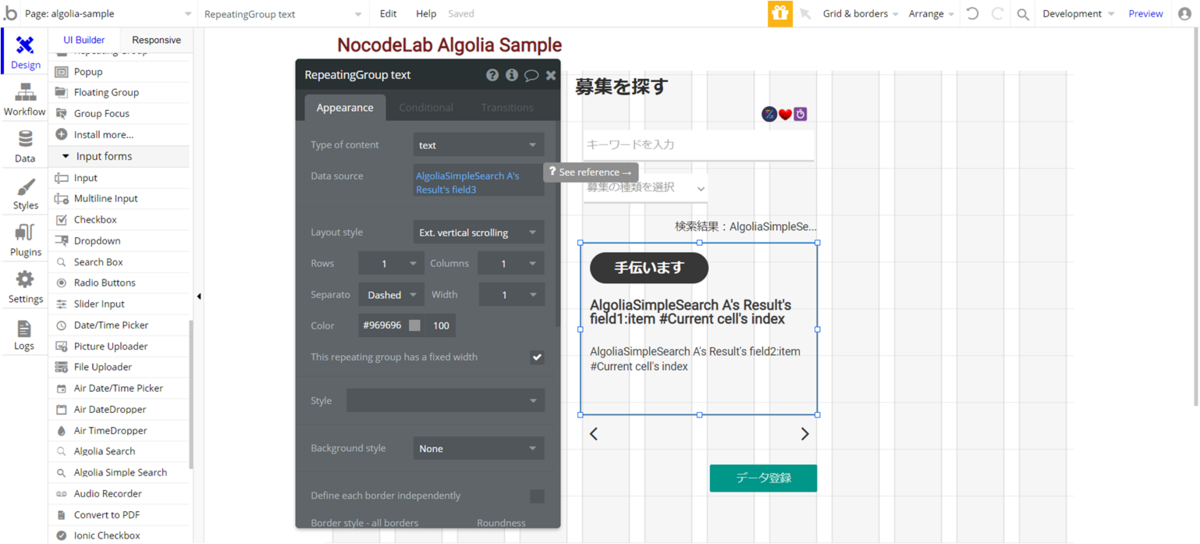Collapse the Input forms section

tap(119, 156)
